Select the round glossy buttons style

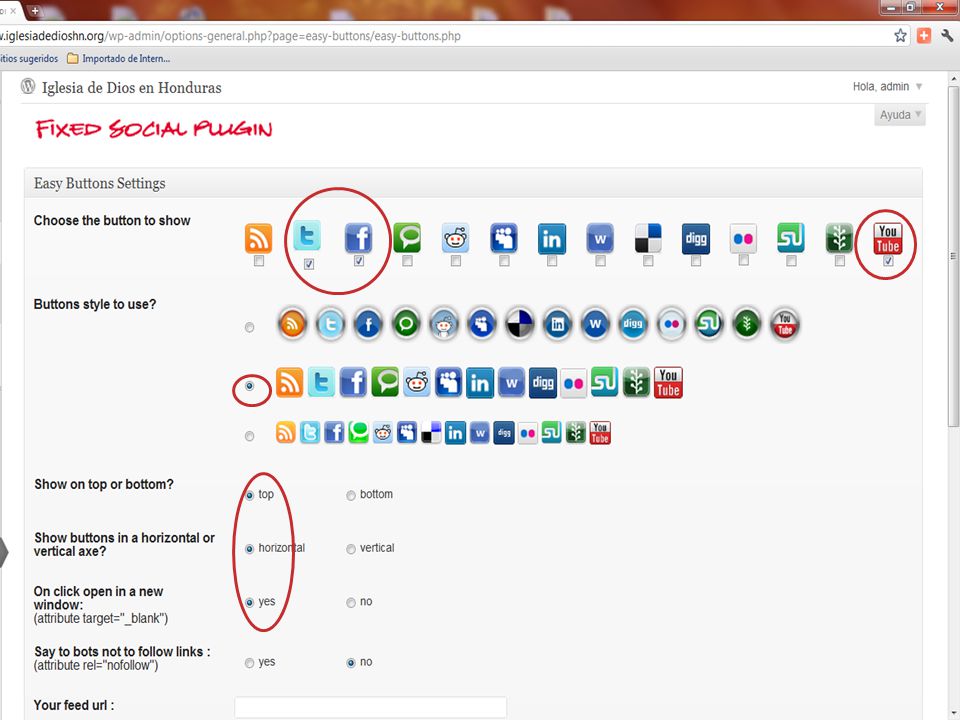[x=249, y=328]
